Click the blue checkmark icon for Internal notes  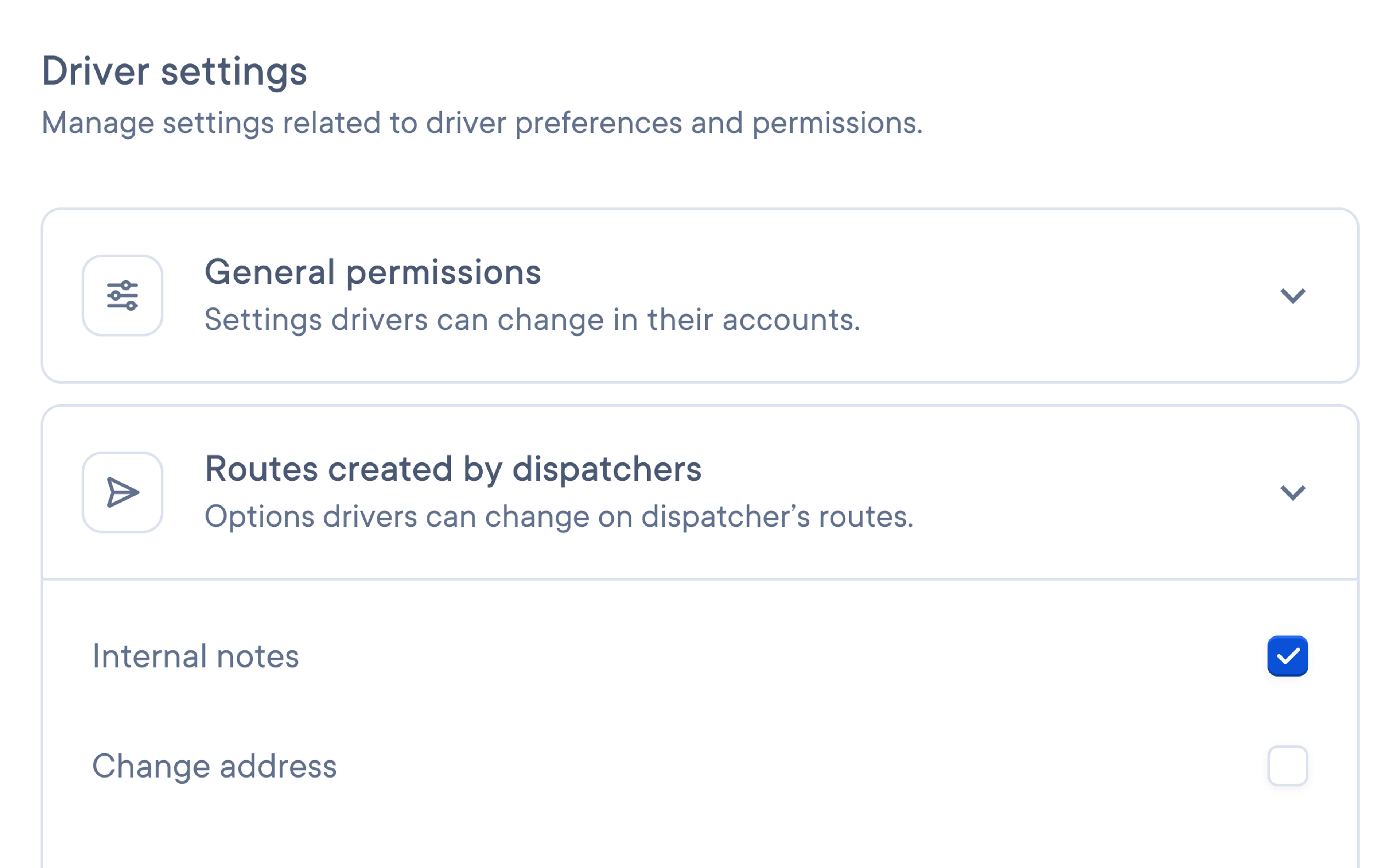(x=1288, y=656)
